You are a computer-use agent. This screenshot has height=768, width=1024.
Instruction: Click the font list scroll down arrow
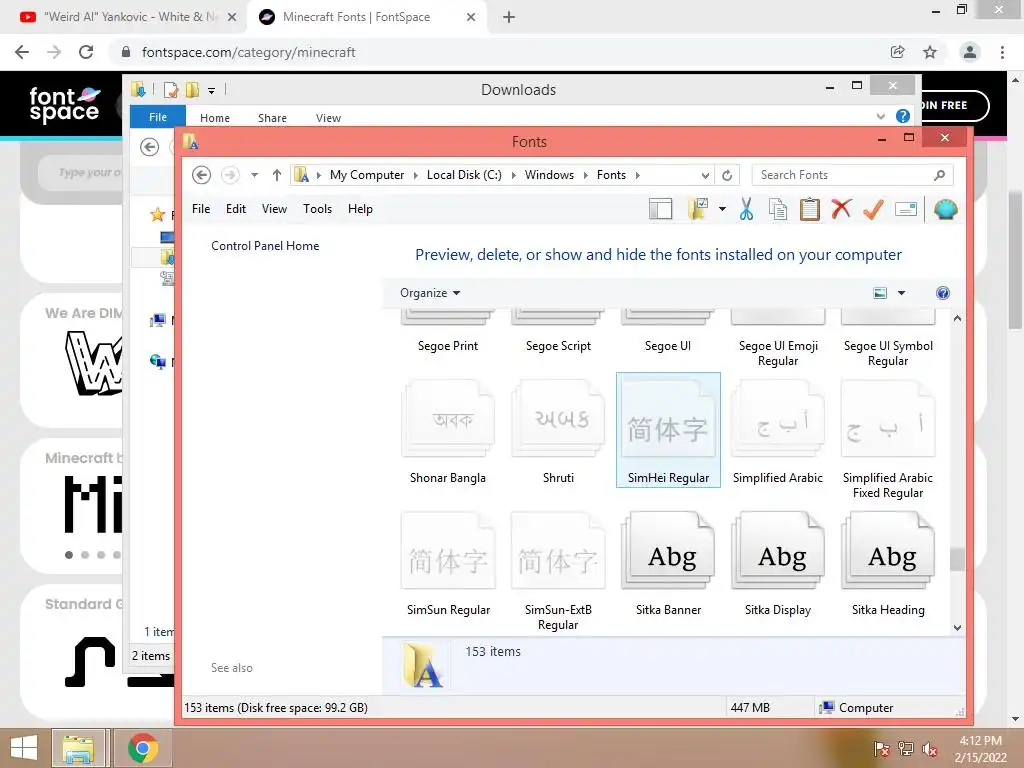pyautogui.click(x=957, y=628)
